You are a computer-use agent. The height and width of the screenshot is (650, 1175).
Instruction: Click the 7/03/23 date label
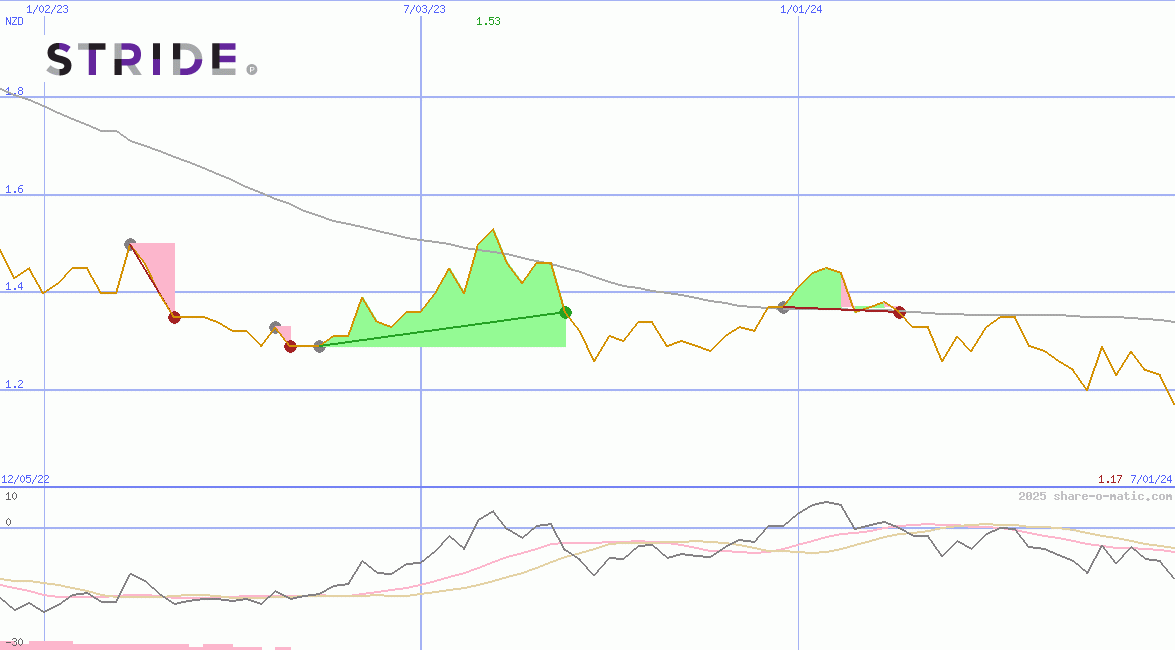pos(424,9)
